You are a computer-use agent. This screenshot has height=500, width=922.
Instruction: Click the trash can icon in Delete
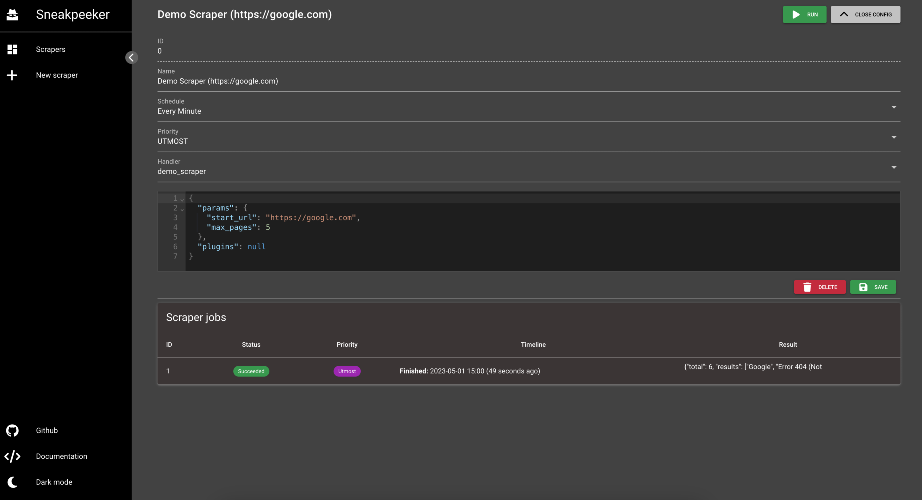point(807,287)
